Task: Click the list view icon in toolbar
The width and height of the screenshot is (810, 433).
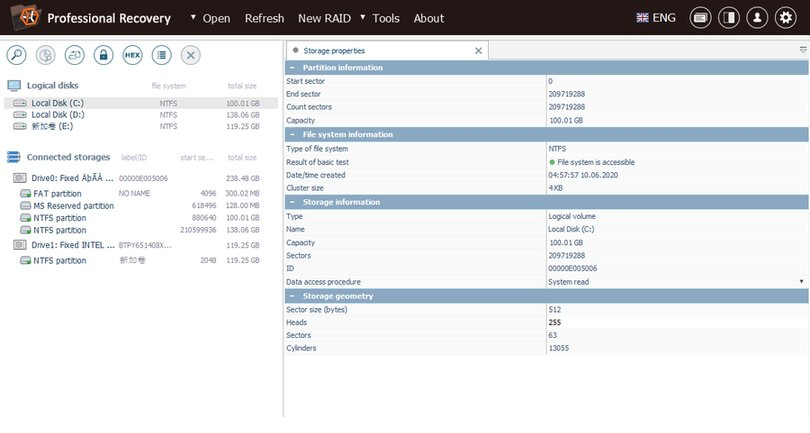Action: pos(161,55)
